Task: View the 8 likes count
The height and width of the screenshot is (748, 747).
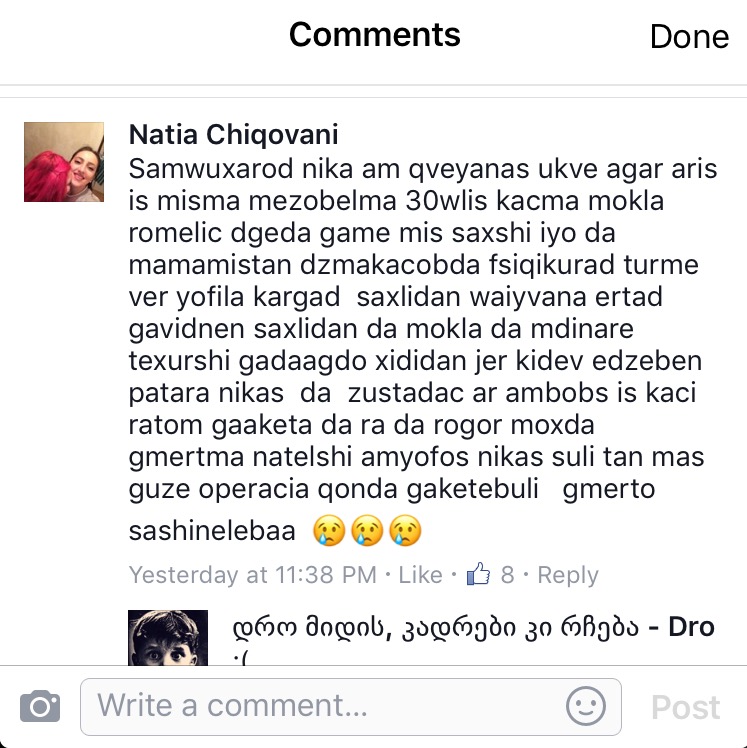Action: click(x=508, y=575)
